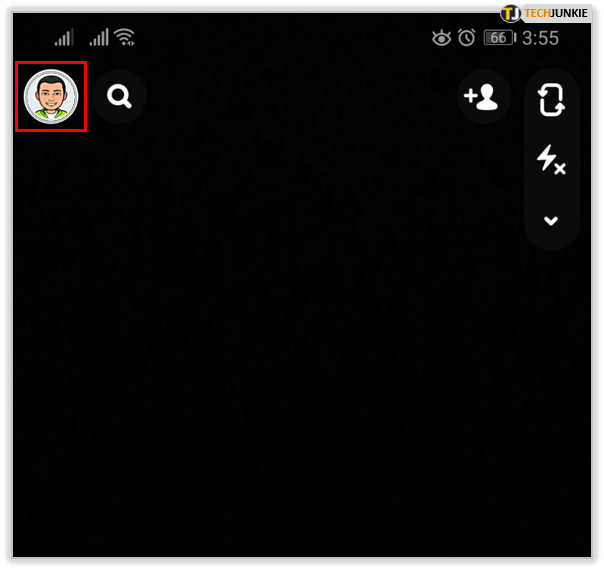Tap the first cellular signal bars icon
The image size is (604, 570).
tap(64, 37)
